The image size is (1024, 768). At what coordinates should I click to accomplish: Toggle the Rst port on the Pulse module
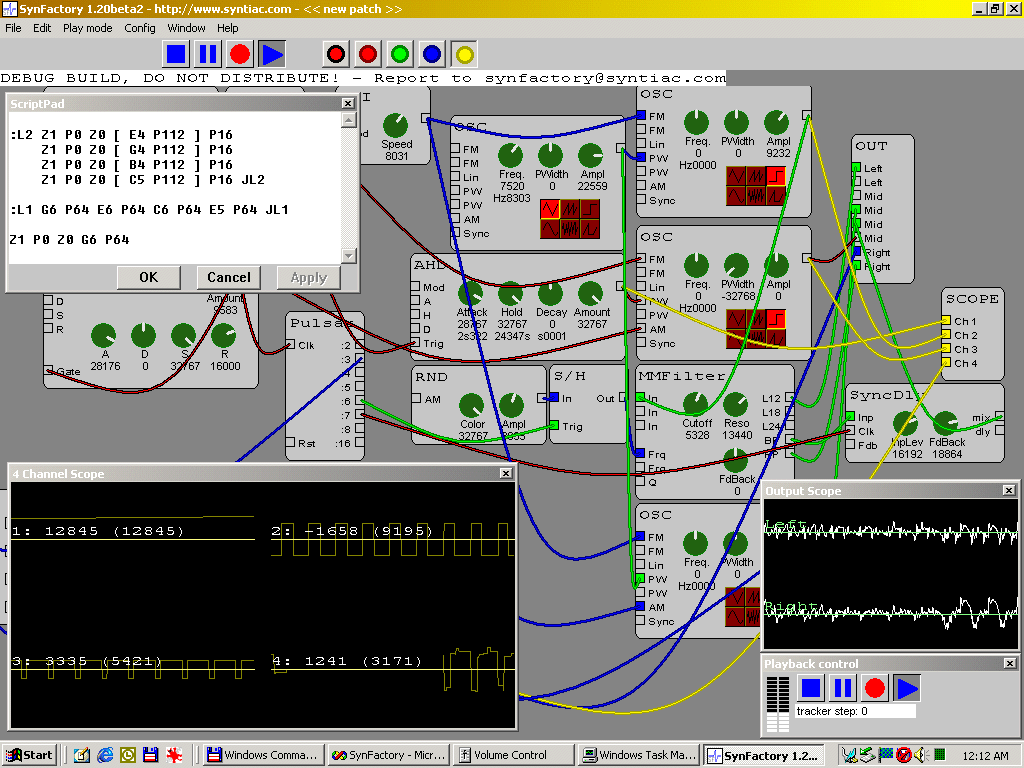[x=291, y=443]
